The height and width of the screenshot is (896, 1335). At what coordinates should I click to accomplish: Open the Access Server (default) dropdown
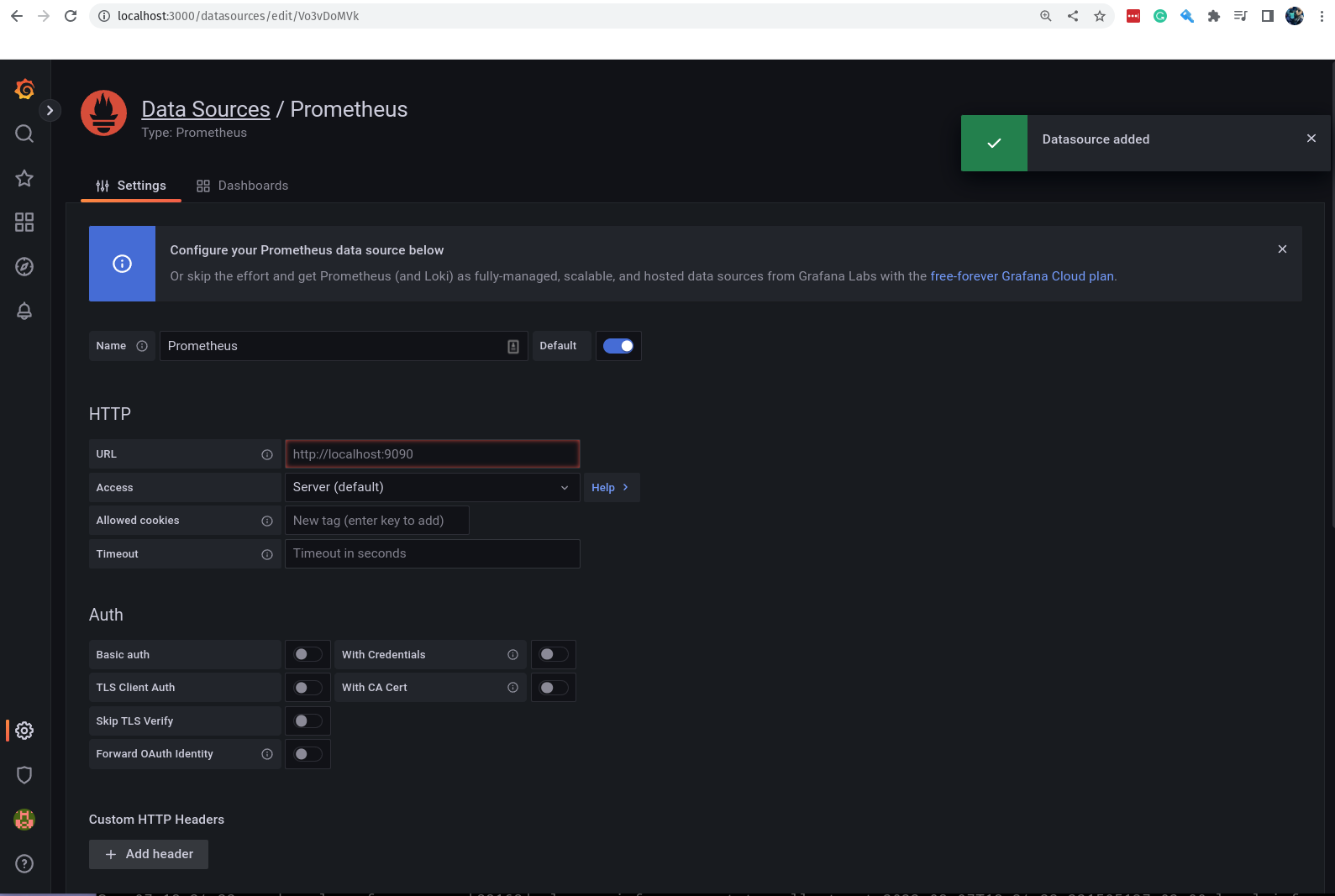click(433, 487)
